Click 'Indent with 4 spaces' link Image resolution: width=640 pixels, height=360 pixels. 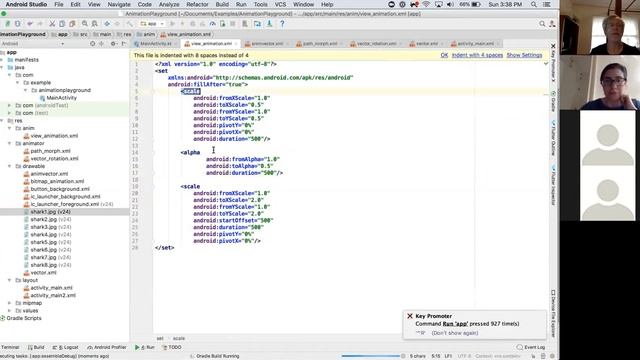click(477, 55)
